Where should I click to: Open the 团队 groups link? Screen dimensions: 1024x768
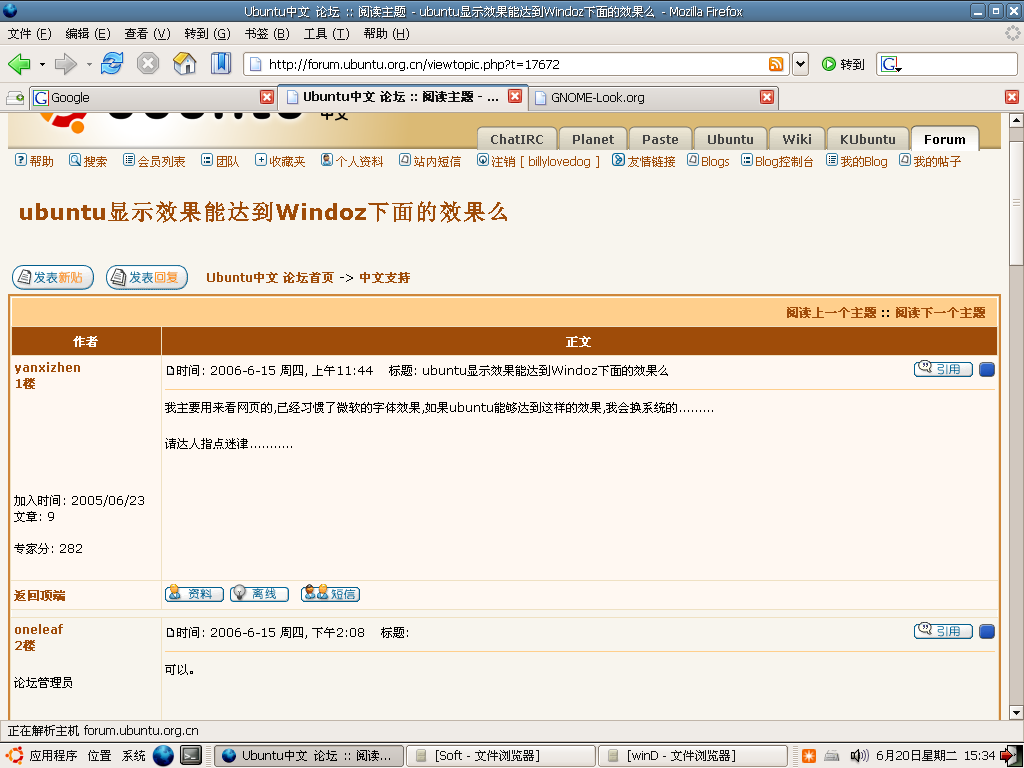coord(220,161)
